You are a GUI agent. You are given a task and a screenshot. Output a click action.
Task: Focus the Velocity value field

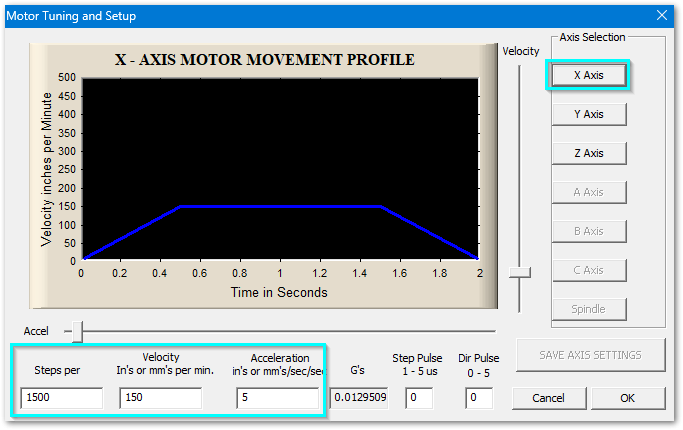pos(160,399)
